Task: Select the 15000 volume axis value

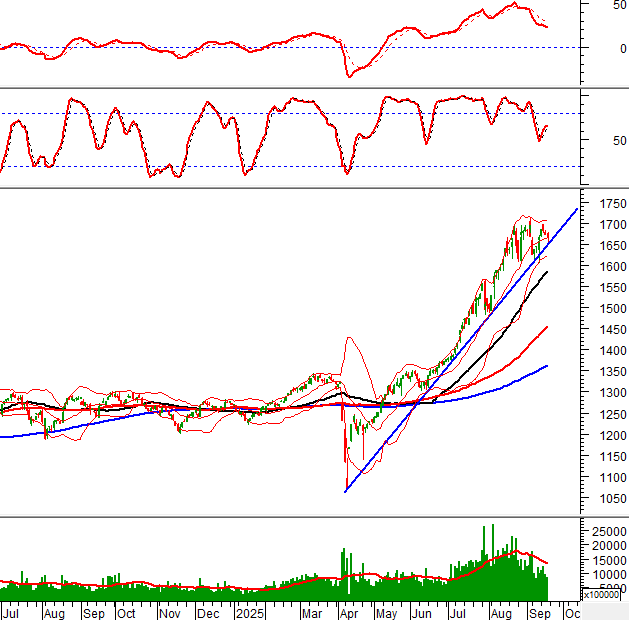Action: tap(609, 560)
